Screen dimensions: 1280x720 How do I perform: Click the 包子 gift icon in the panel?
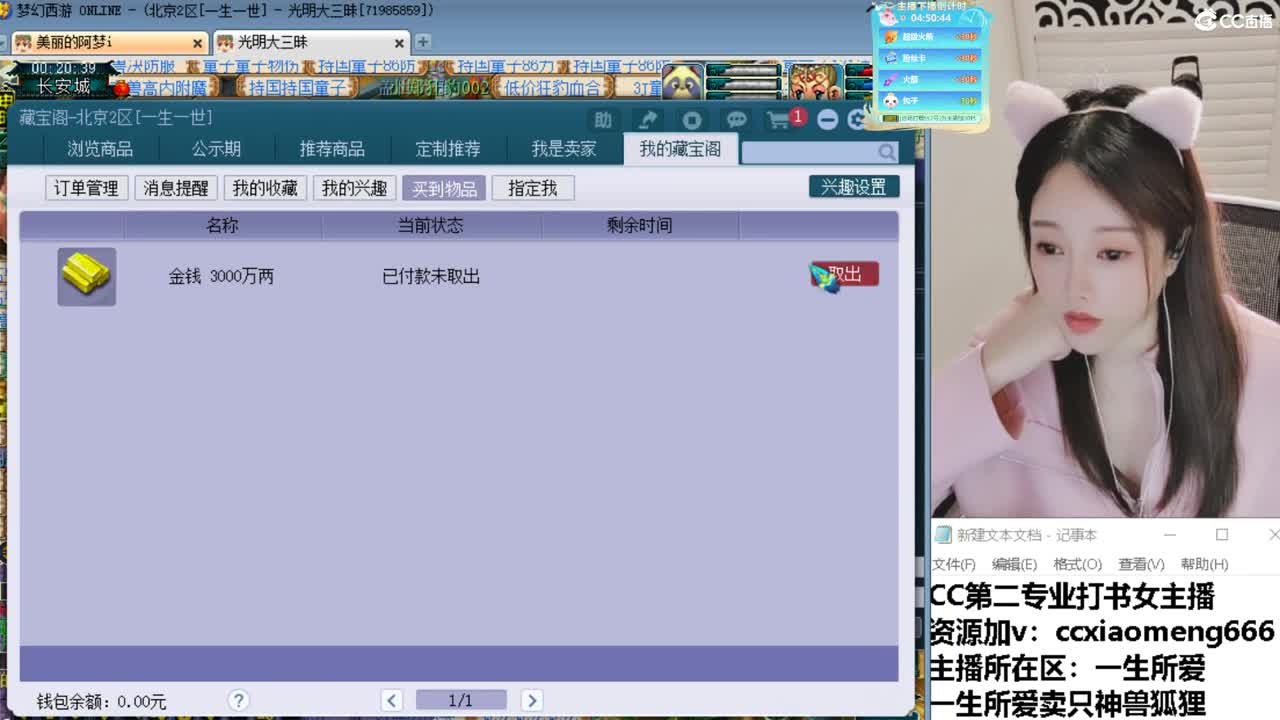[891, 99]
